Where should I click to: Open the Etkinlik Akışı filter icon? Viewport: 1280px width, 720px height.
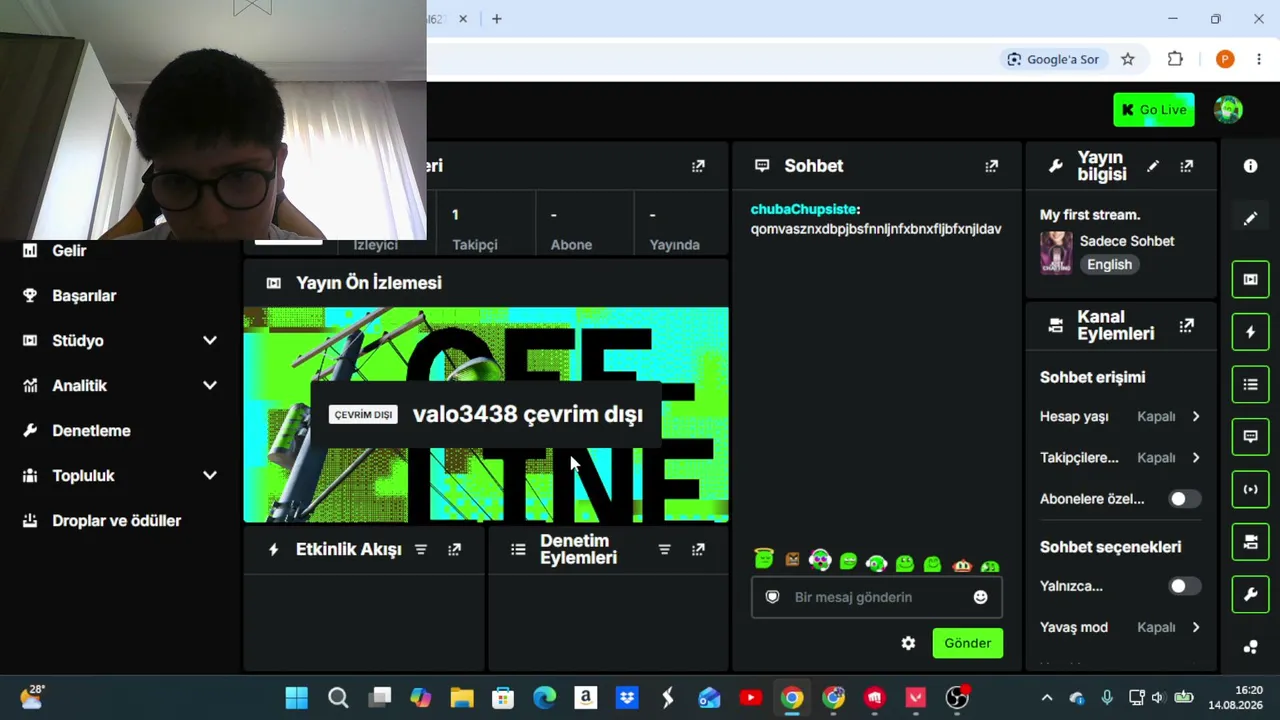[x=421, y=549]
